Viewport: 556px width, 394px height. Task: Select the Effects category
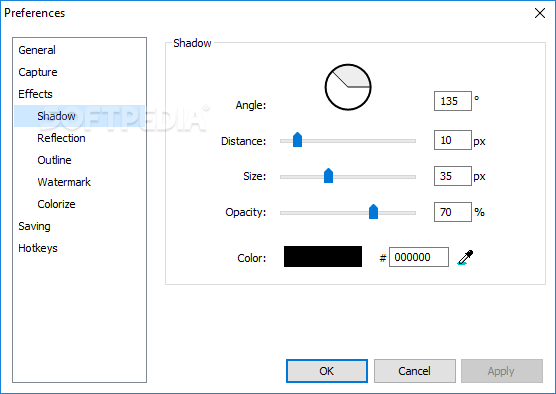pyautogui.click(x=35, y=94)
